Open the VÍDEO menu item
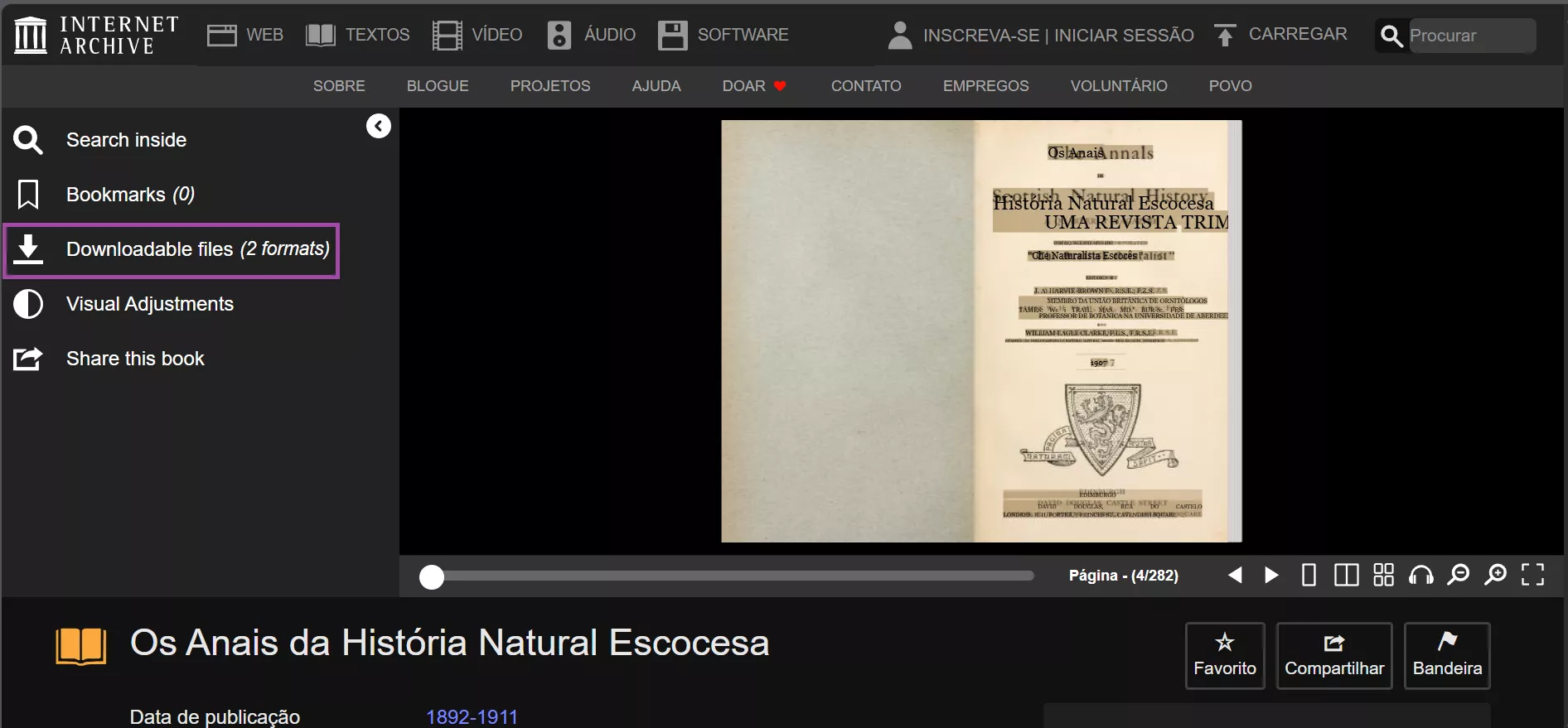The image size is (1568, 728). [496, 35]
